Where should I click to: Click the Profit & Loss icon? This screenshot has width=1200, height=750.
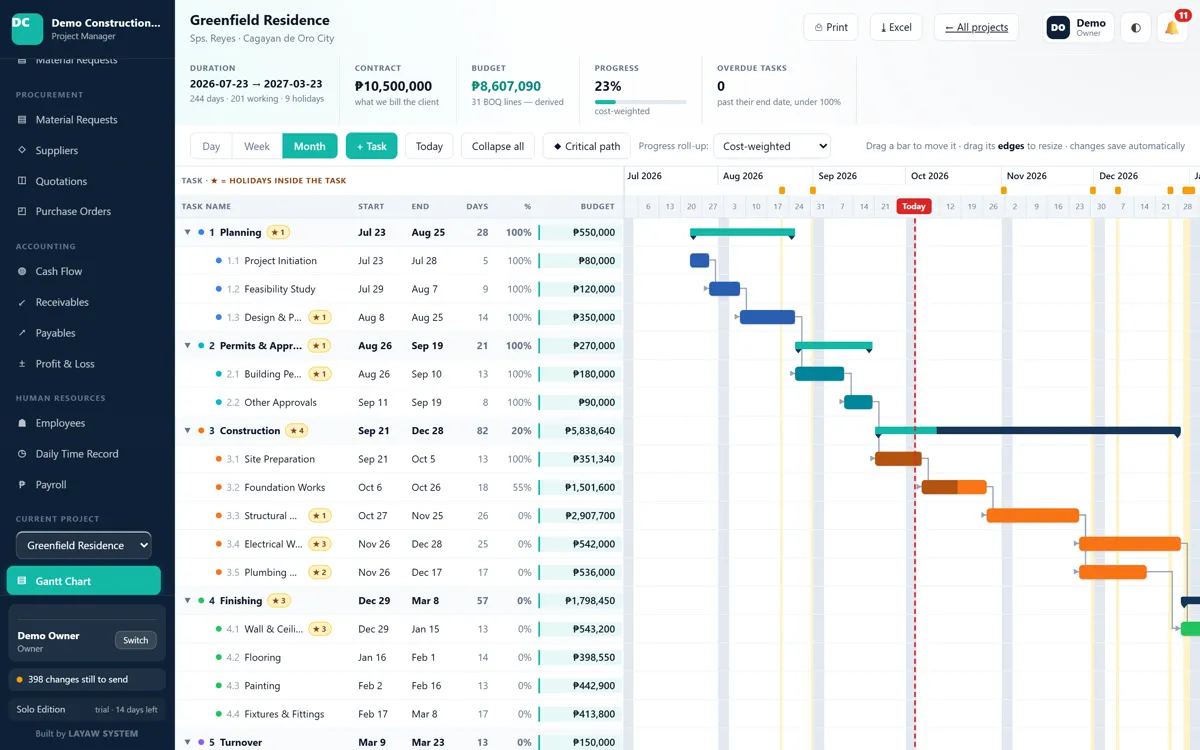(x=22, y=364)
